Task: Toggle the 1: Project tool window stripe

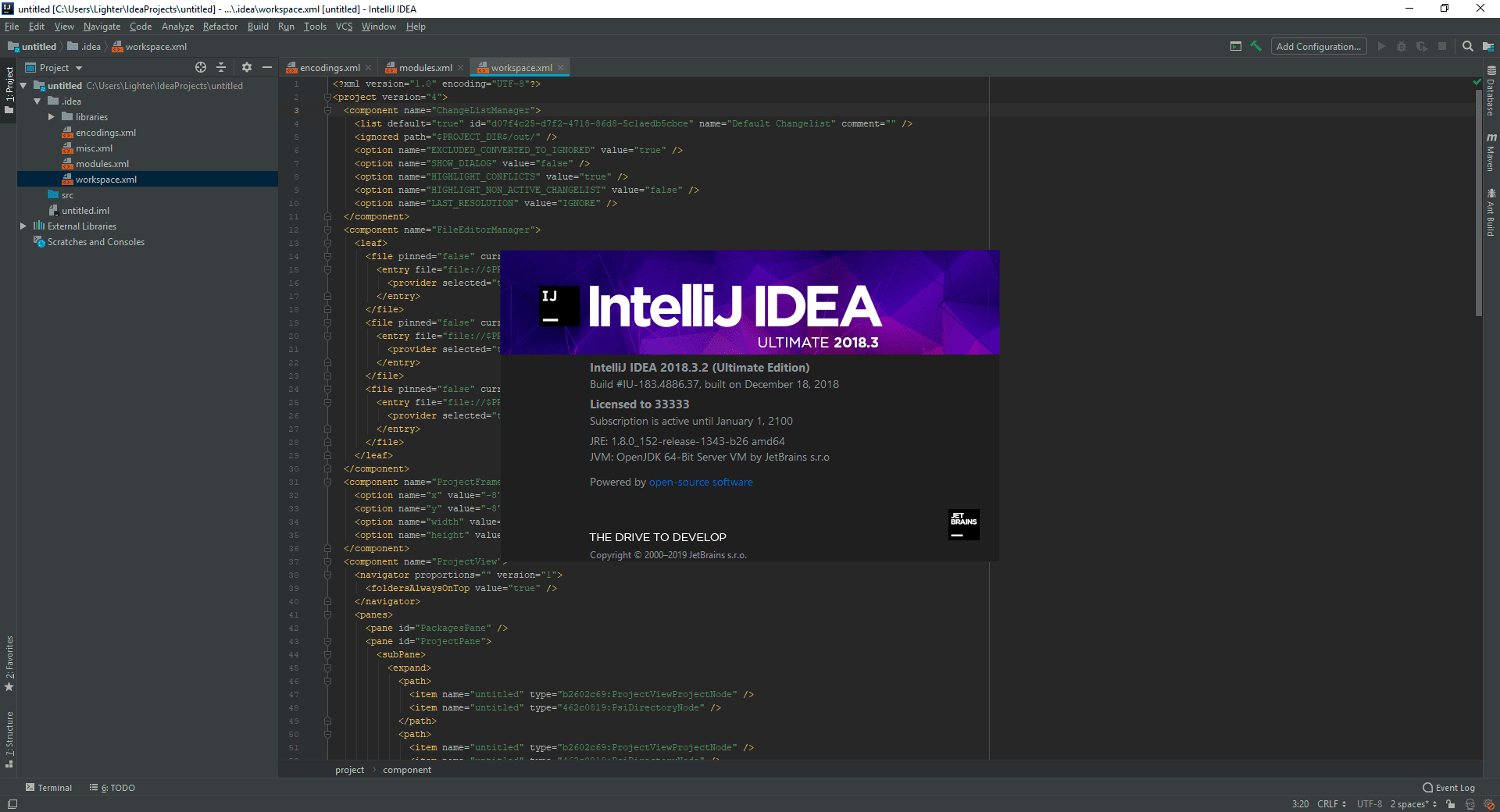Action: [9, 90]
